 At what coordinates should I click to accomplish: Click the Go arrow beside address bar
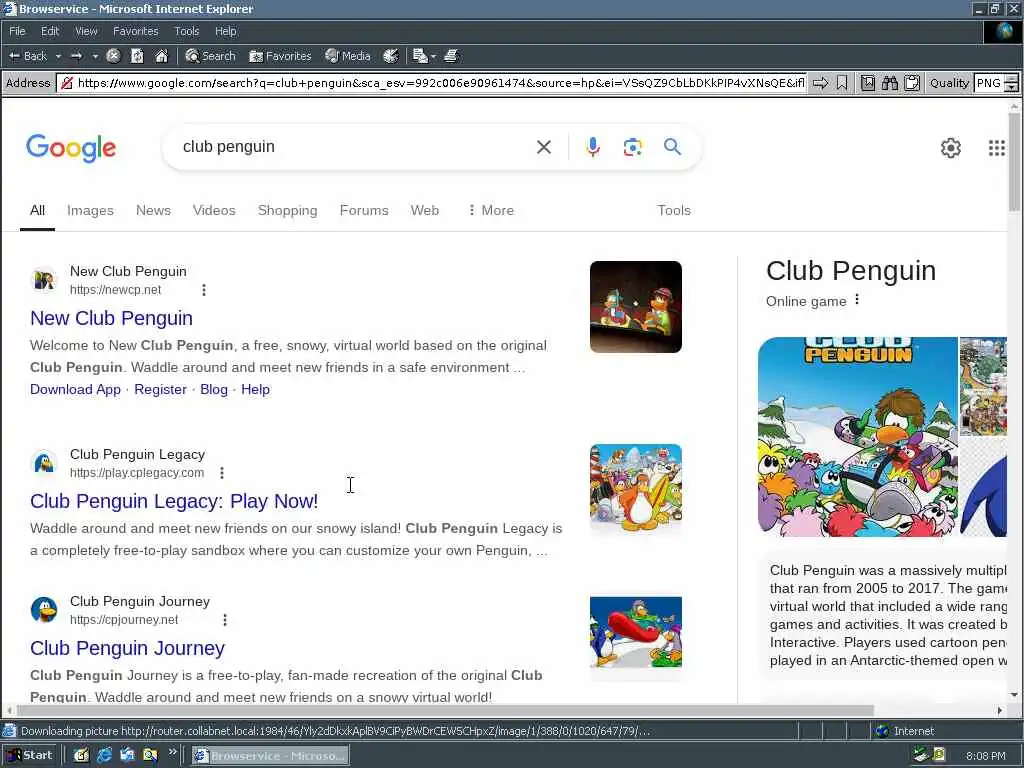pos(820,83)
